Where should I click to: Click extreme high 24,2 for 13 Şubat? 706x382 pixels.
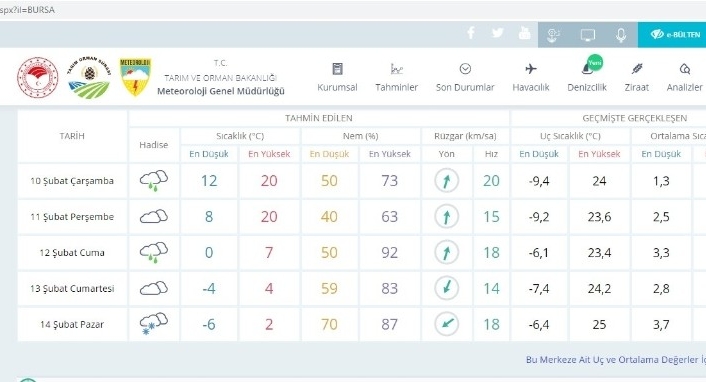599,289
